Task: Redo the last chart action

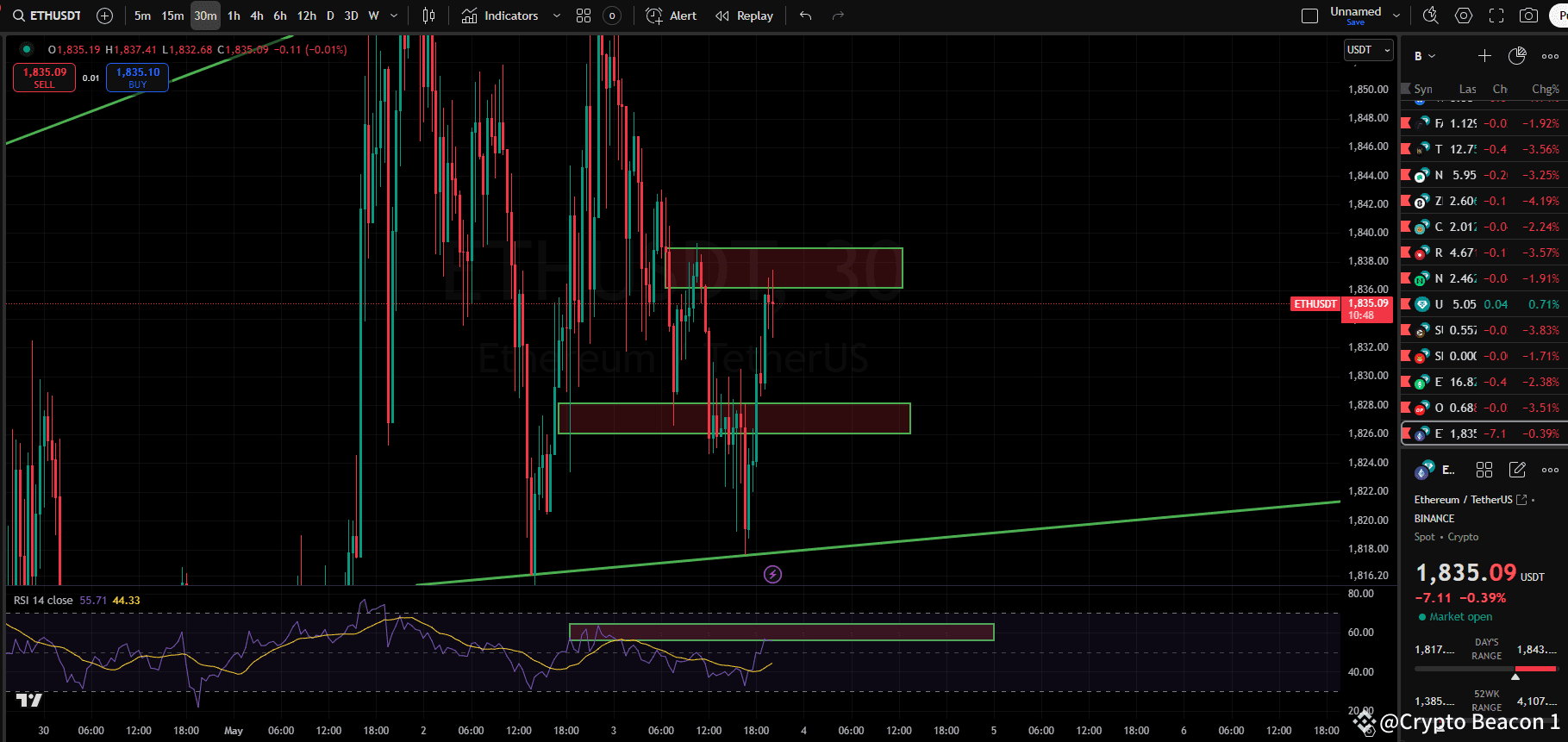Action: click(838, 16)
